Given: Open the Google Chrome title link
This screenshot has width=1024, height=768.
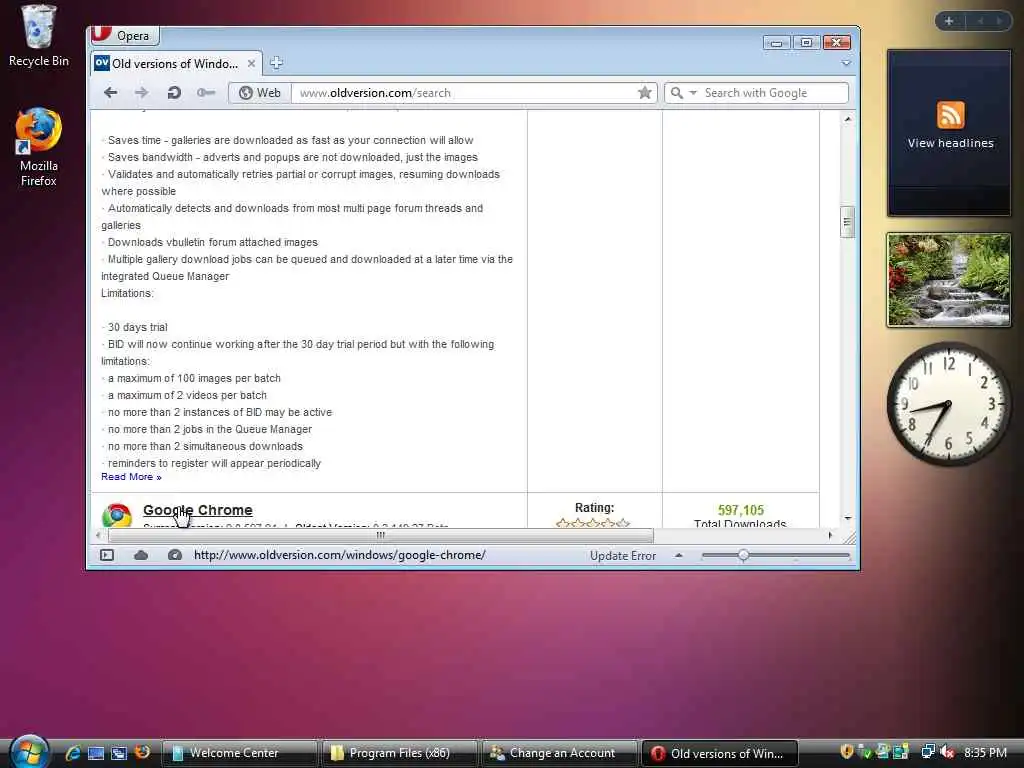Looking at the screenshot, I should (198, 510).
